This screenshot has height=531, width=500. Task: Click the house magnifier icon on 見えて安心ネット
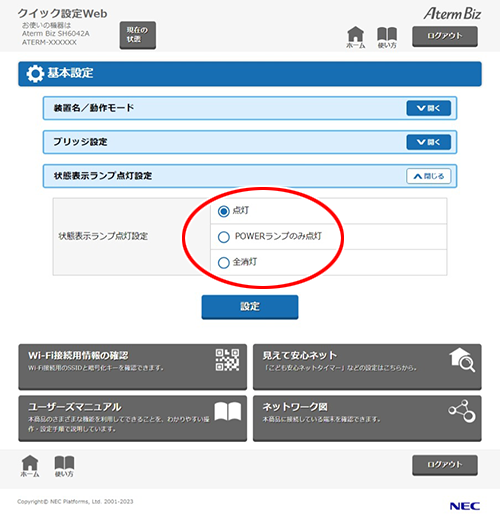(x=462, y=360)
